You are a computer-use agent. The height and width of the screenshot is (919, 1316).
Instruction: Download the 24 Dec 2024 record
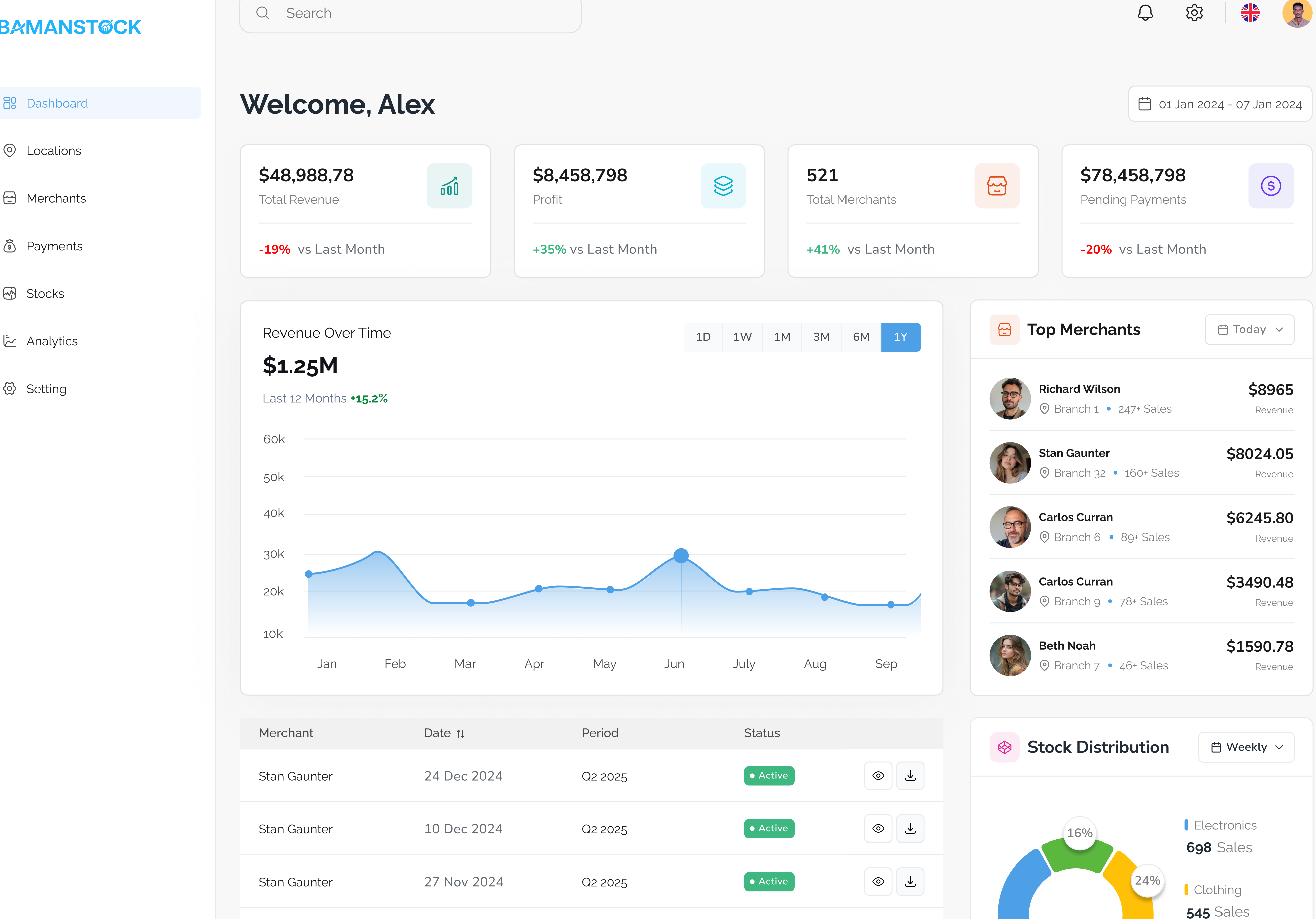pos(910,776)
